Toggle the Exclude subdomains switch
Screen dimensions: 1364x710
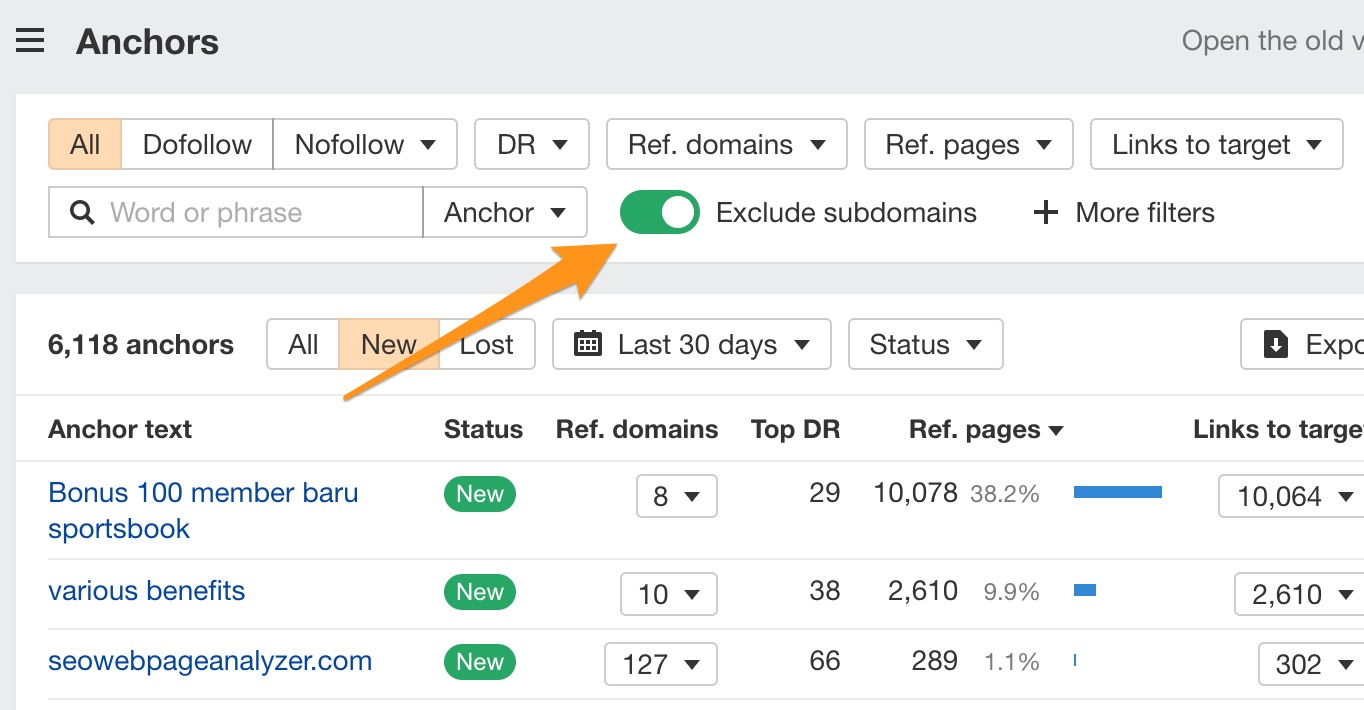(659, 213)
